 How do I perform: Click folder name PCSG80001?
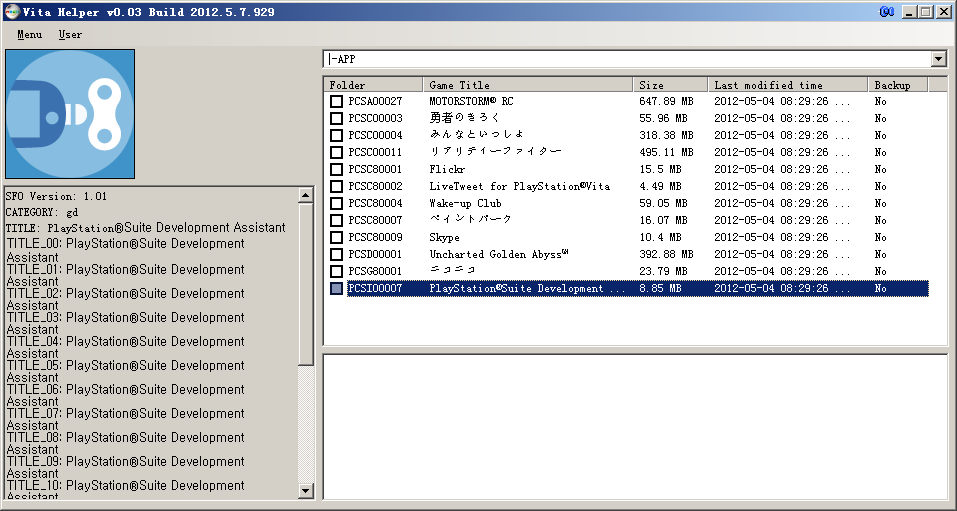click(x=375, y=271)
